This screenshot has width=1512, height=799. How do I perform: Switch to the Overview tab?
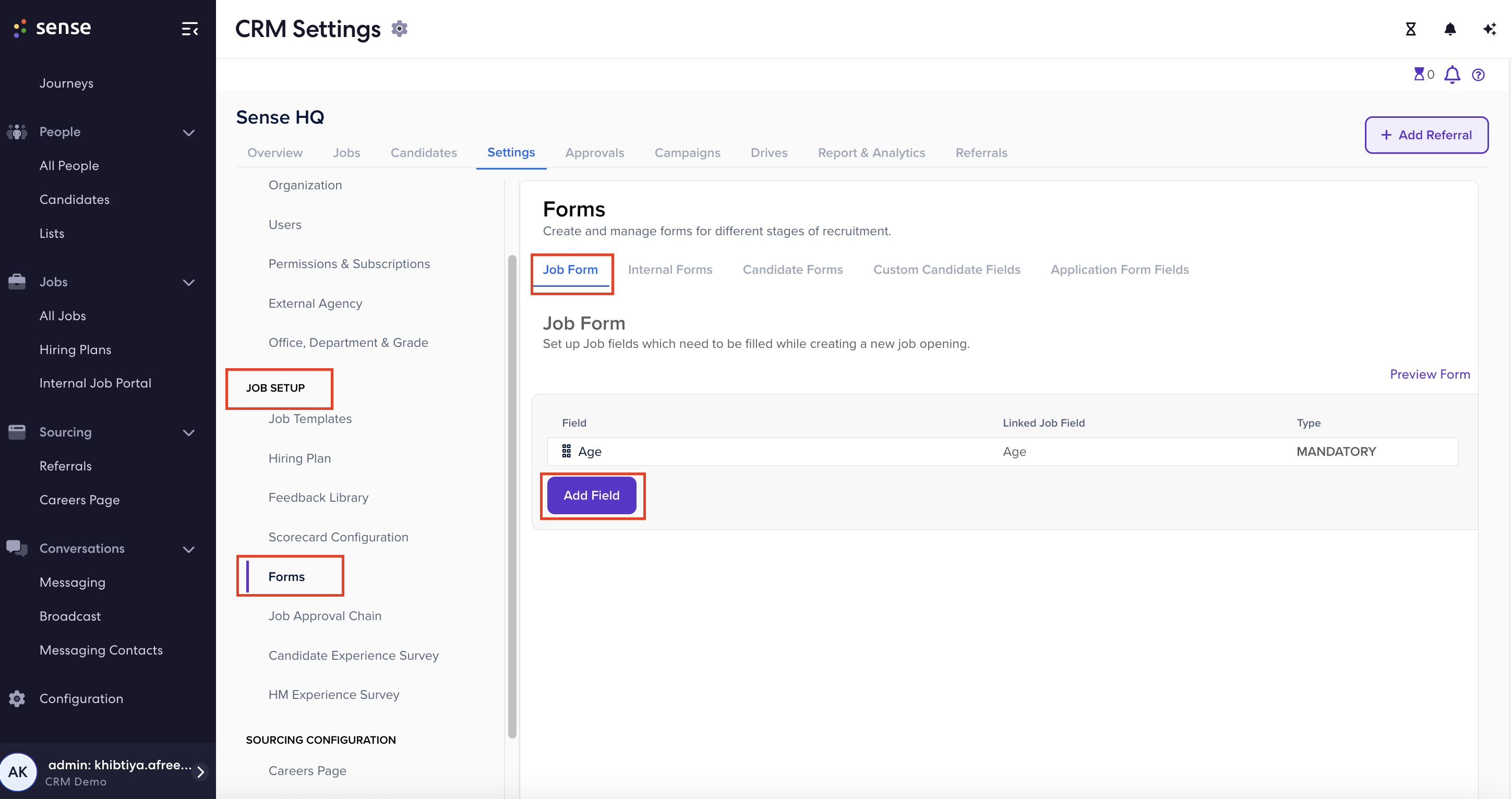(x=274, y=152)
